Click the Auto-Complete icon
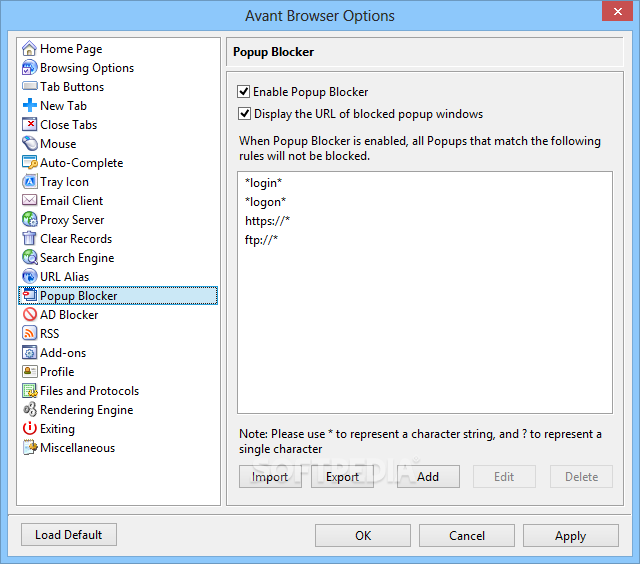The height and width of the screenshot is (564, 640). 29,162
